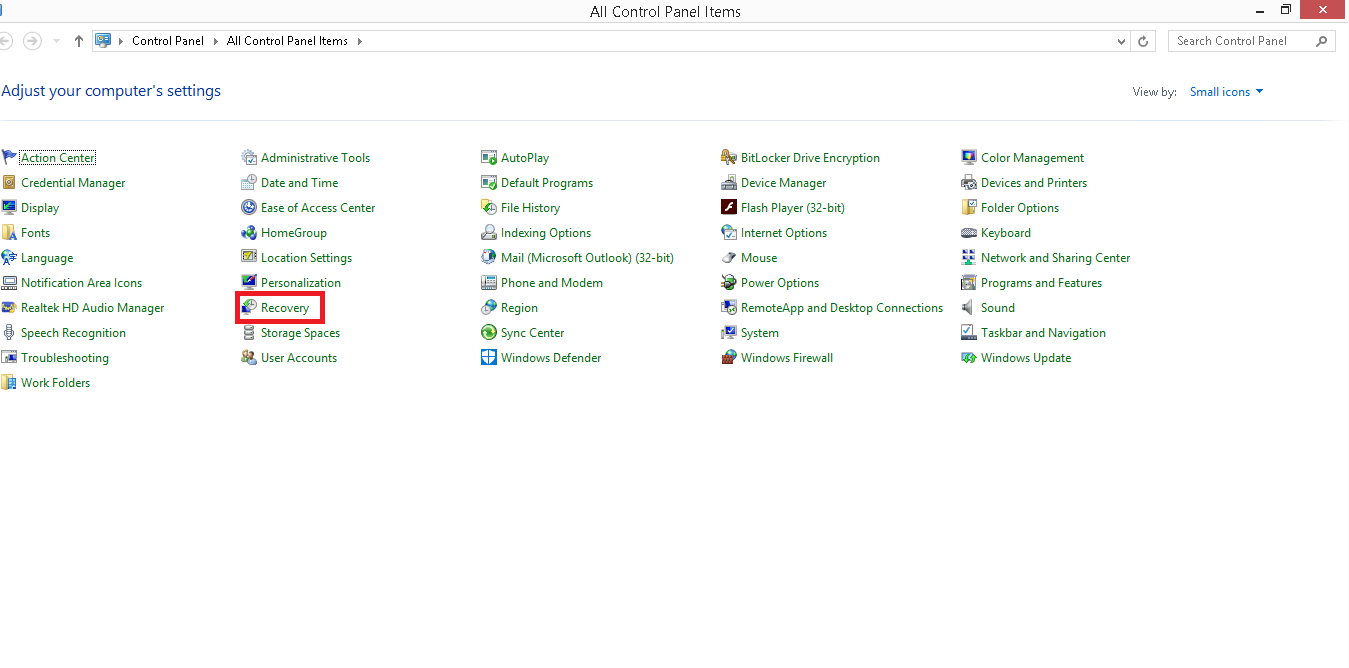Image resolution: width=1349 pixels, height=668 pixels.
Task: Open the Location Settings link
Action: click(x=306, y=258)
